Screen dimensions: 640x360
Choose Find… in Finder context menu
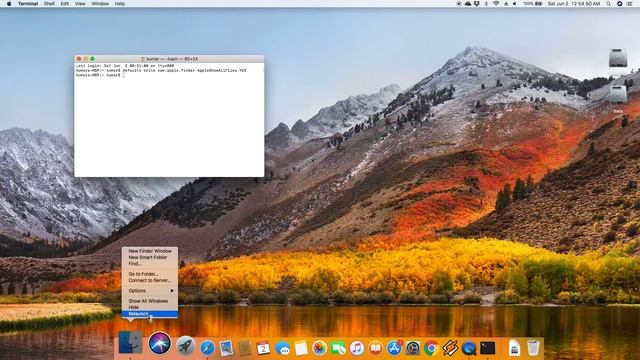click(150, 264)
